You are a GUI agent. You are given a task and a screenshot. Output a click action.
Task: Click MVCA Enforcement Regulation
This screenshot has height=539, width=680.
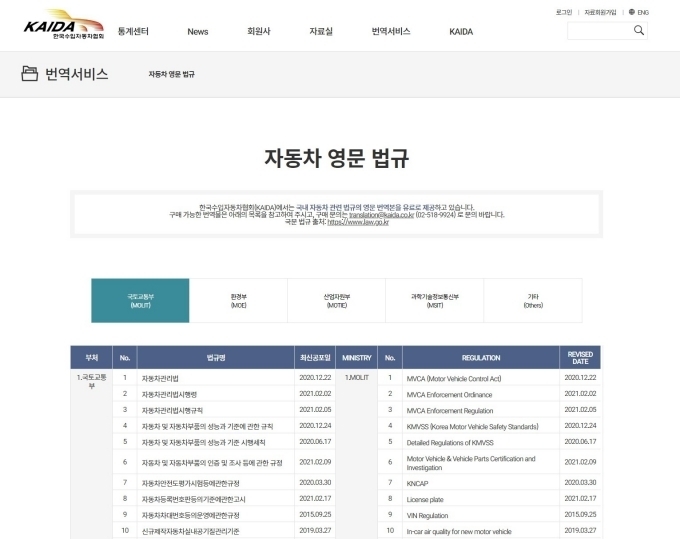coord(450,411)
